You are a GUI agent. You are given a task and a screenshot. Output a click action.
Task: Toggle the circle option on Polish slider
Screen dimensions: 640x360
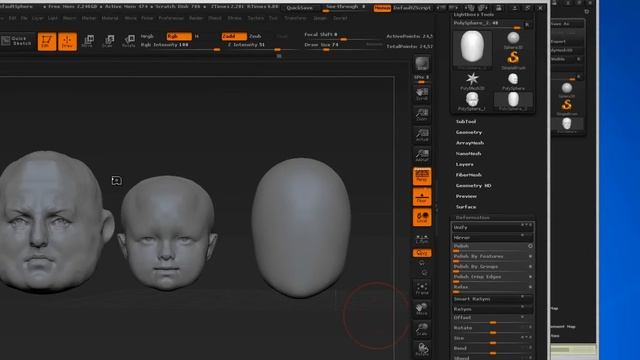coord(530,246)
